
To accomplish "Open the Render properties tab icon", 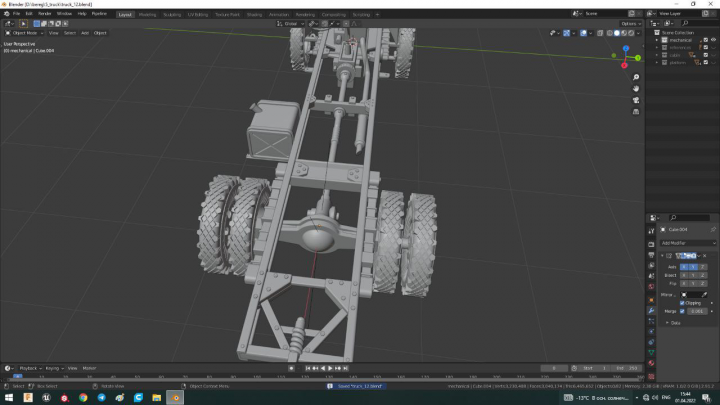I will 651,244.
